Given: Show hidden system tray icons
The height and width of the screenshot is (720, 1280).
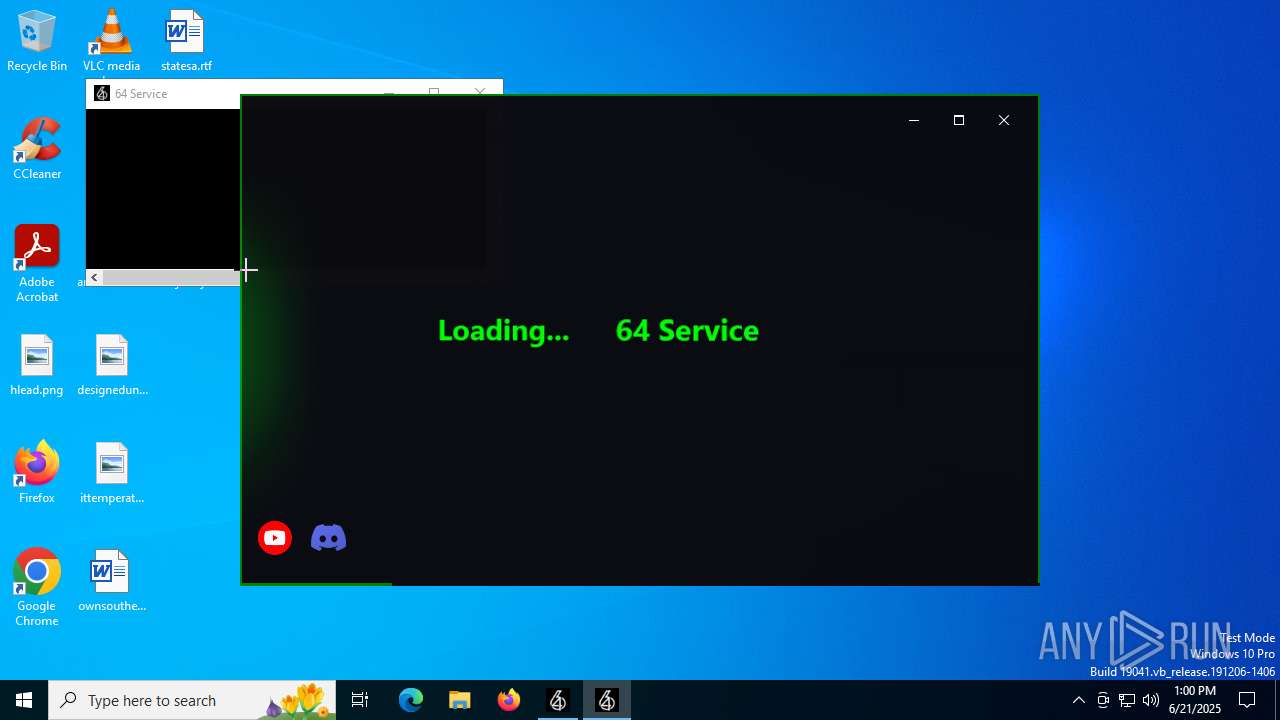Looking at the screenshot, I should (1078, 700).
